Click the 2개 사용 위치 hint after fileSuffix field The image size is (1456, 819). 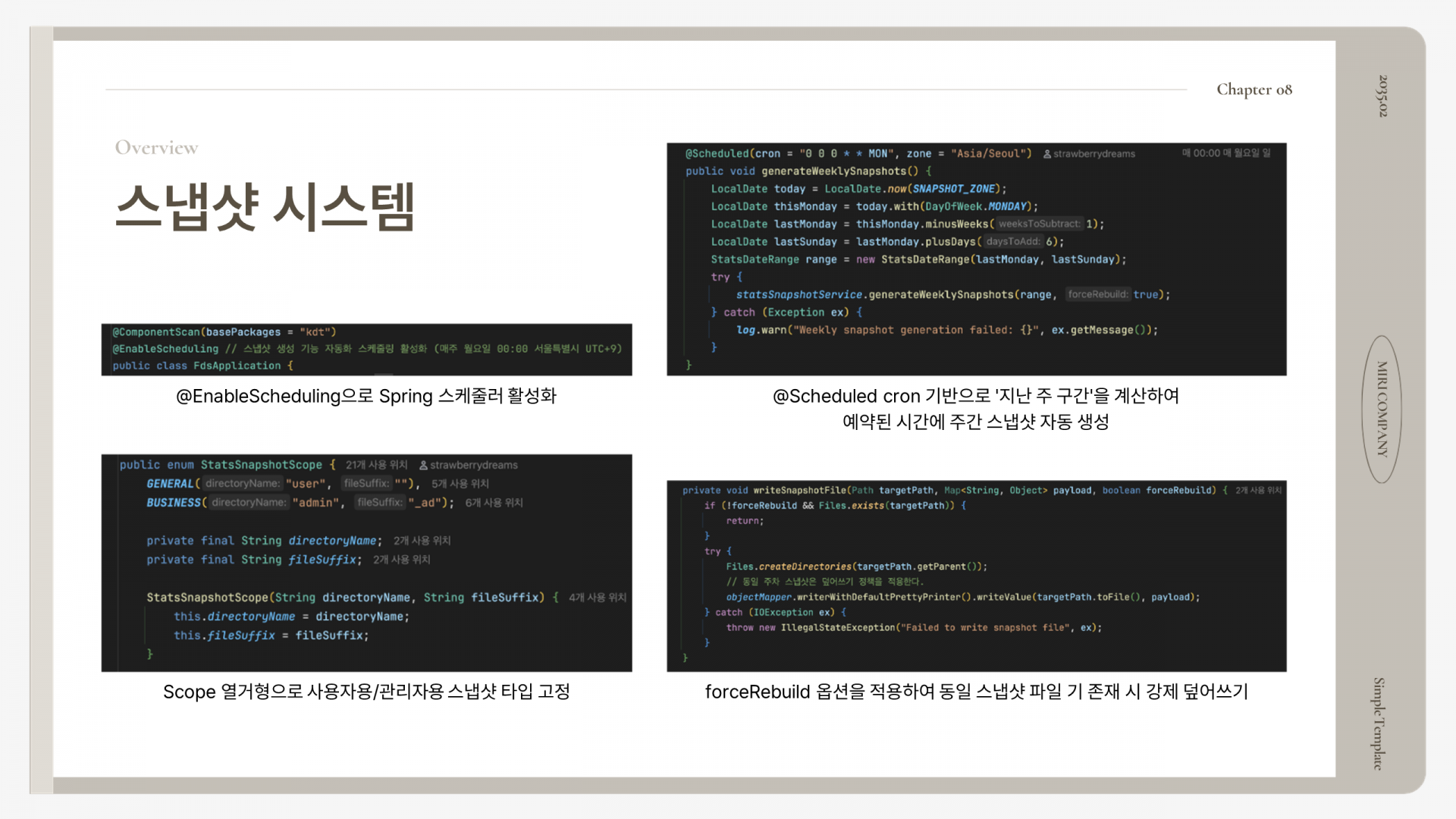(x=402, y=560)
